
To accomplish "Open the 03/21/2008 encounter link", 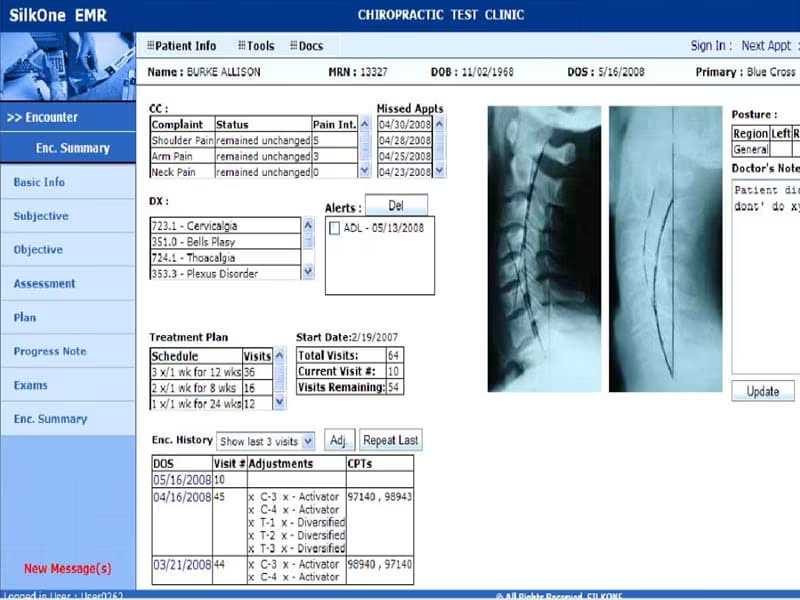I will point(182,564).
